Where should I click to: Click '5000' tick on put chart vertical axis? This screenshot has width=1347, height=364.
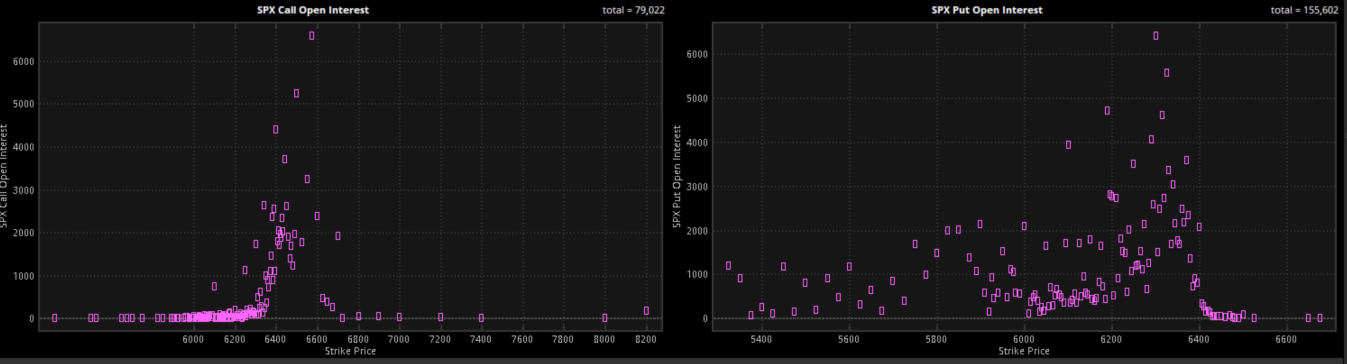click(x=697, y=98)
